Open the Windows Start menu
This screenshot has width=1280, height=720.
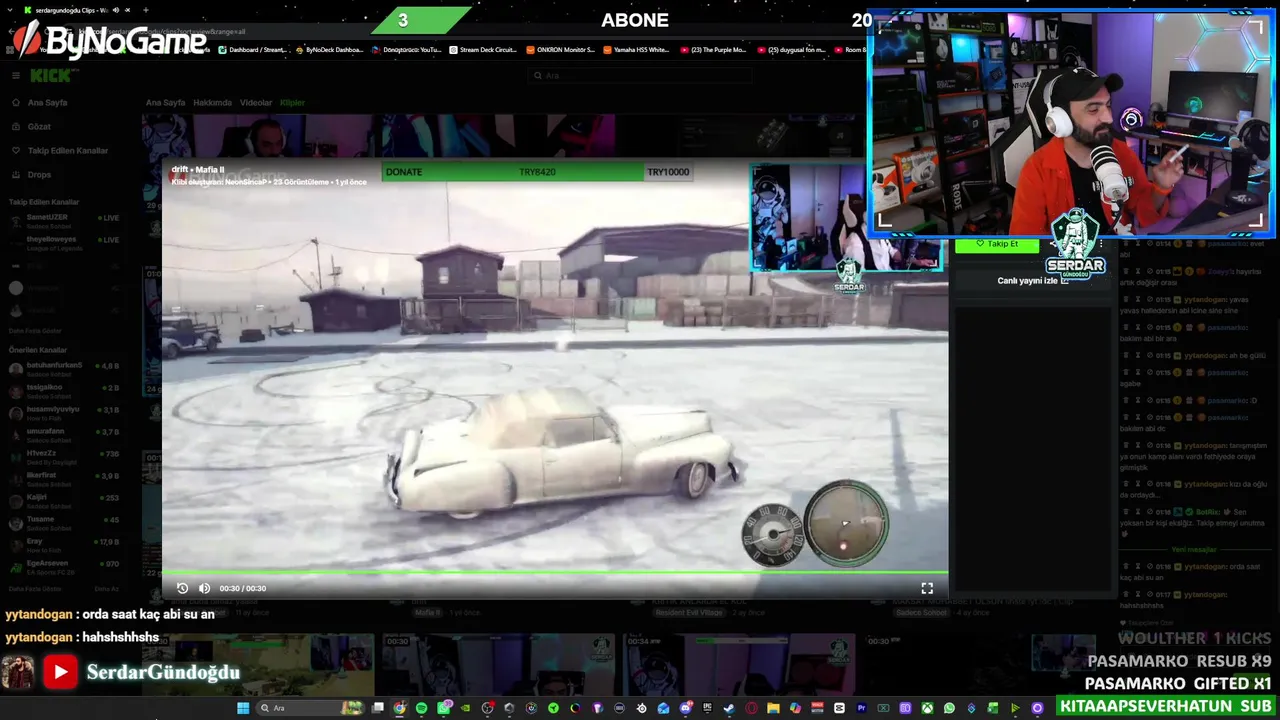243,708
